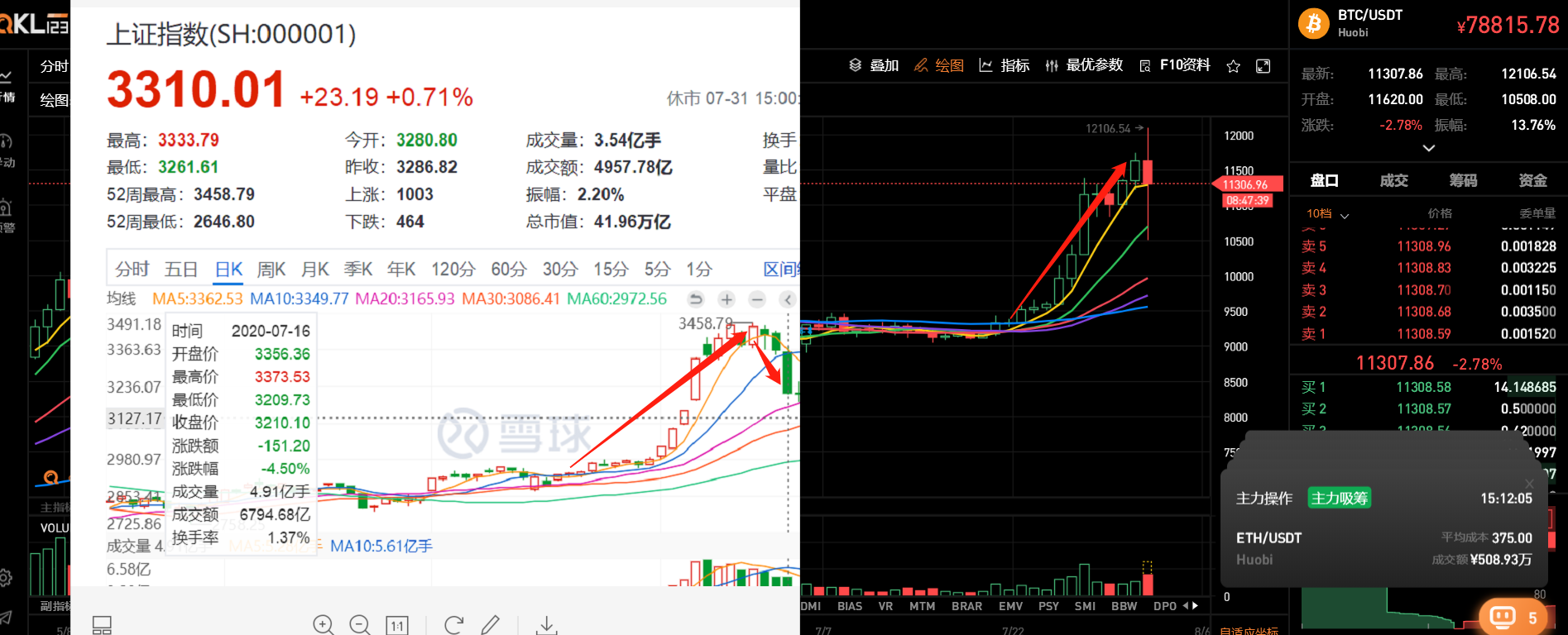
Task: Select the BIAS indicator
Action: (x=850, y=606)
